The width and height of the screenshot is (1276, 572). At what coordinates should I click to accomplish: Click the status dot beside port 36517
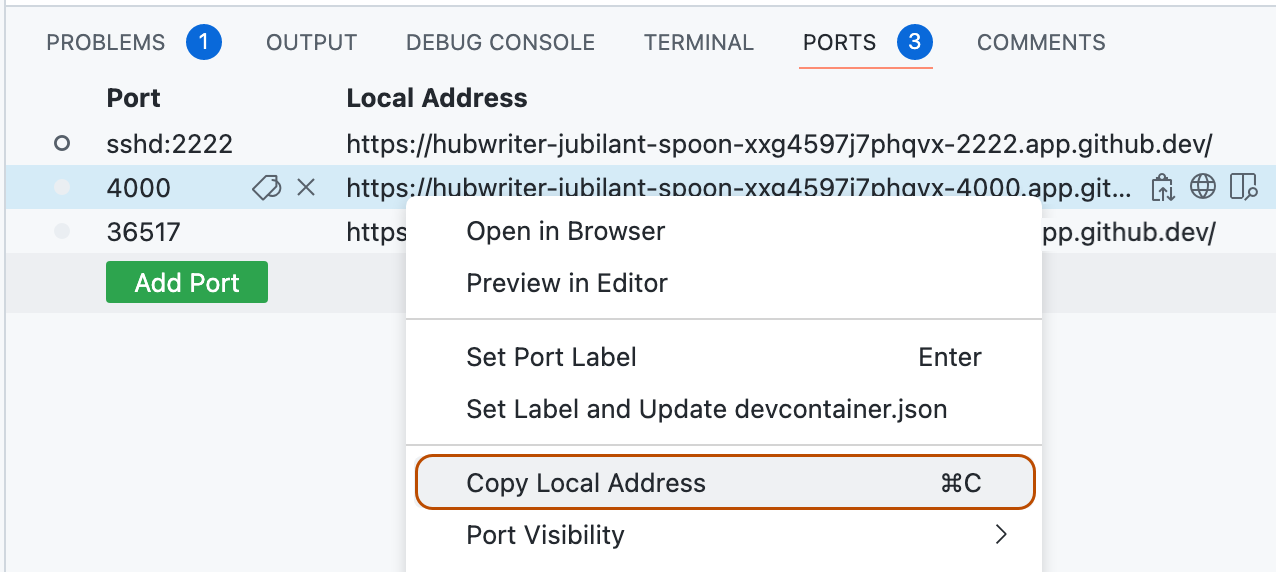tap(62, 232)
